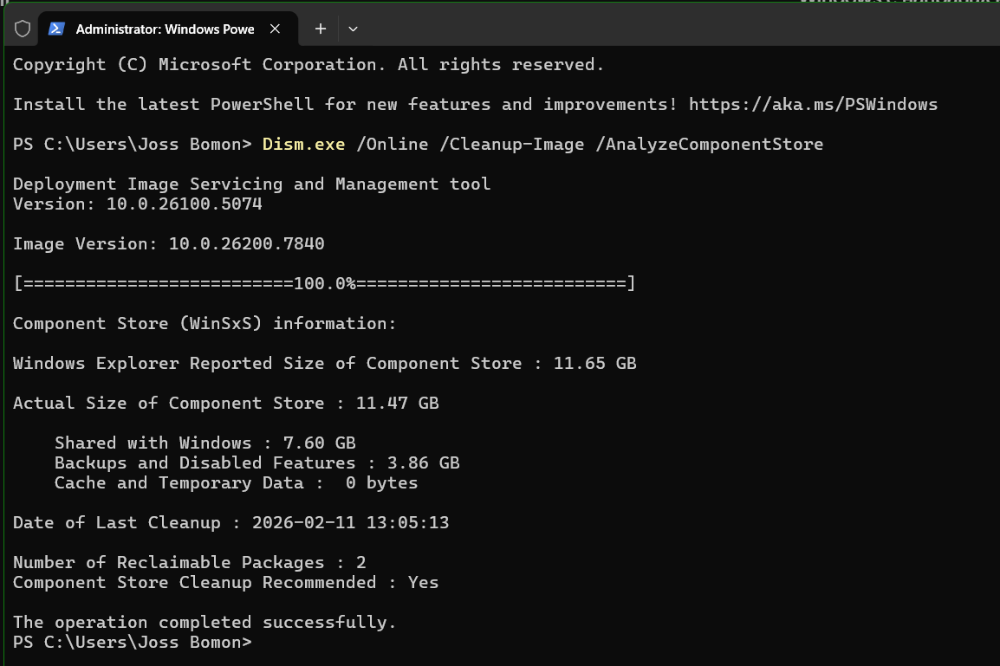This screenshot has height=666, width=1000.
Task: Click the Dism.exe command text
Action: 304,144
